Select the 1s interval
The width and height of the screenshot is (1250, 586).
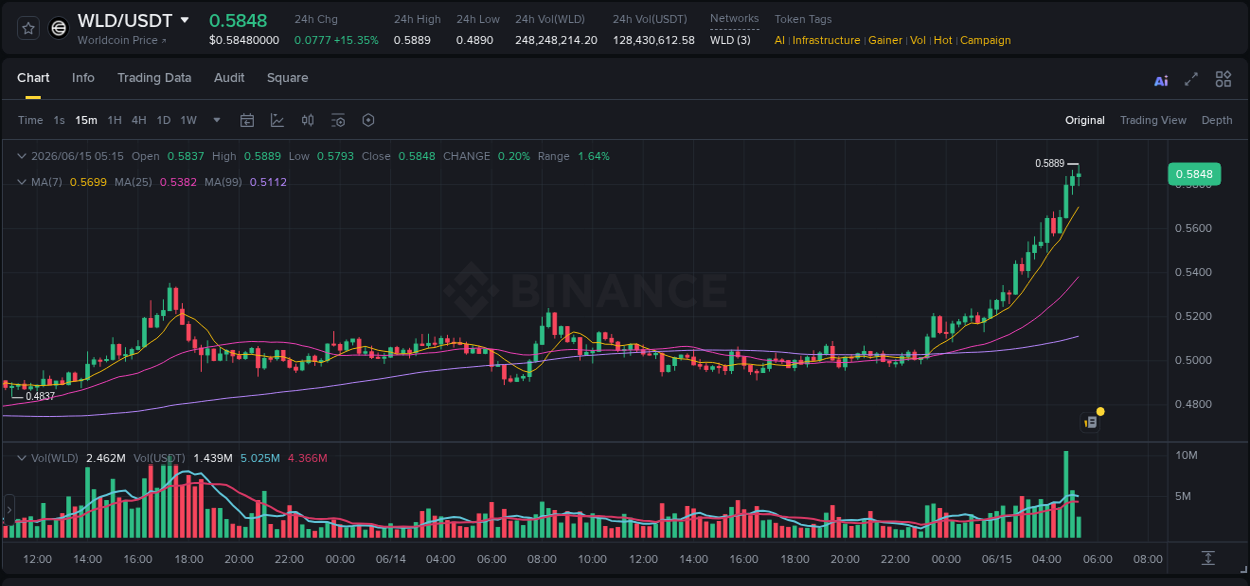pos(59,120)
